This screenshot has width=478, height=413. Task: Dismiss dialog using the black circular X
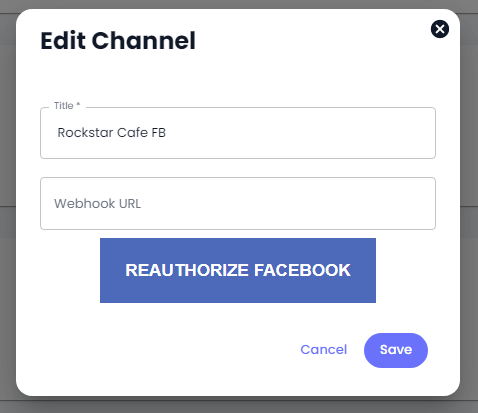click(440, 29)
